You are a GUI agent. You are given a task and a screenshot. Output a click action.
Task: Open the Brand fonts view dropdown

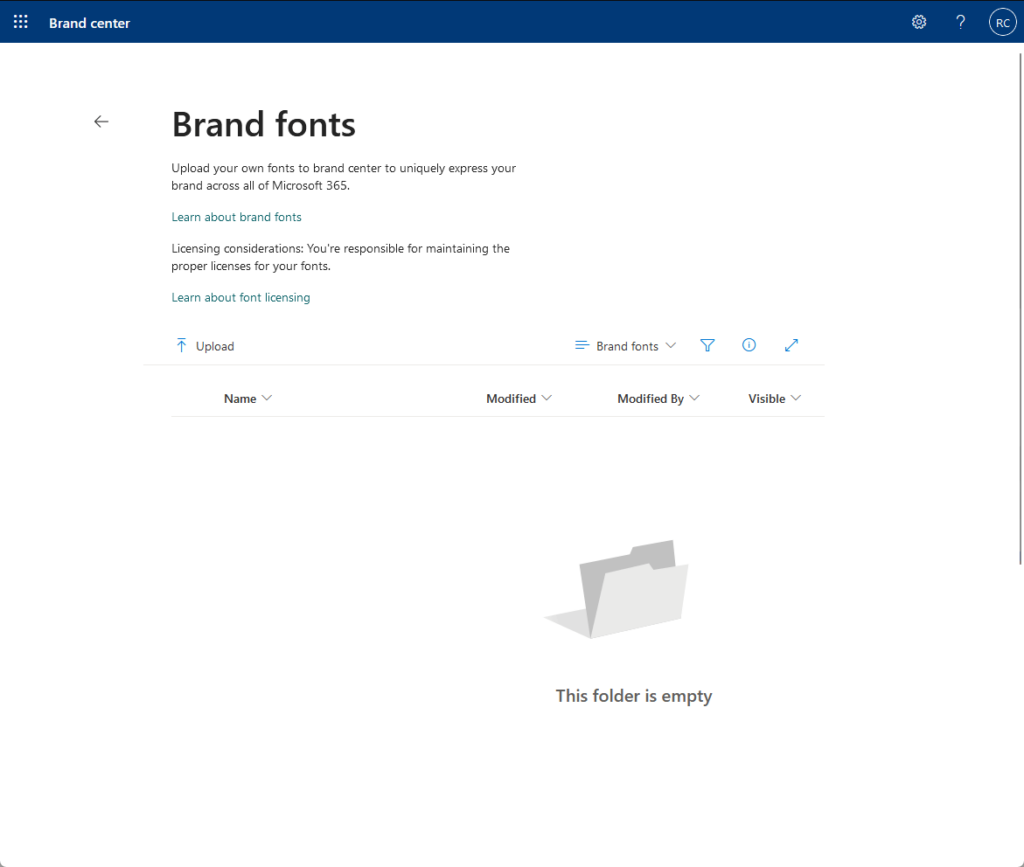click(626, 346)
